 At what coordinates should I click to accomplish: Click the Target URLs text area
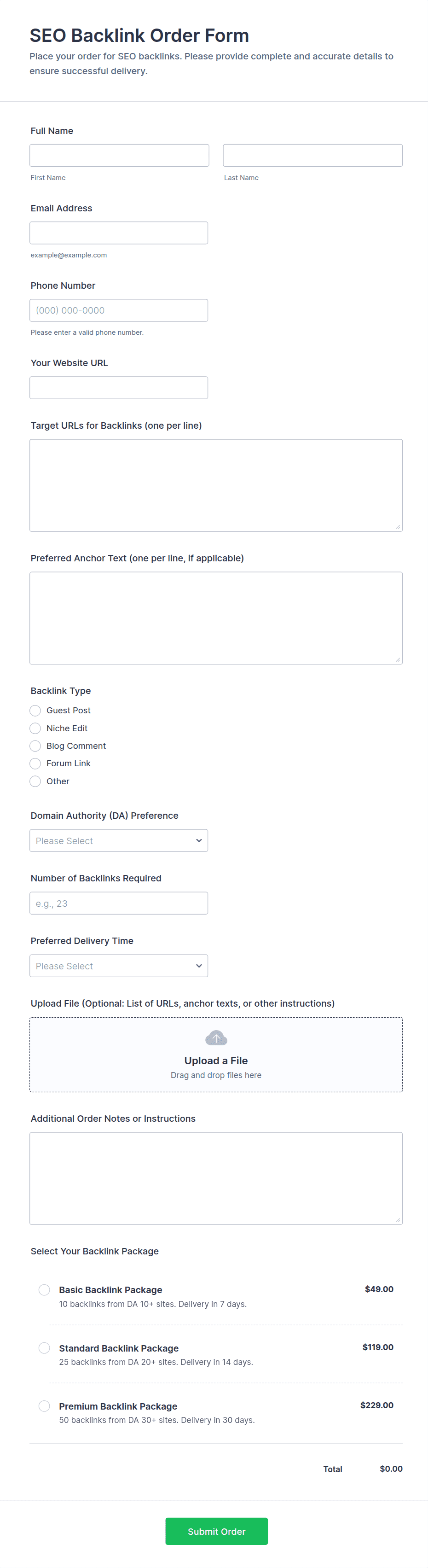(x=216, y=485)
